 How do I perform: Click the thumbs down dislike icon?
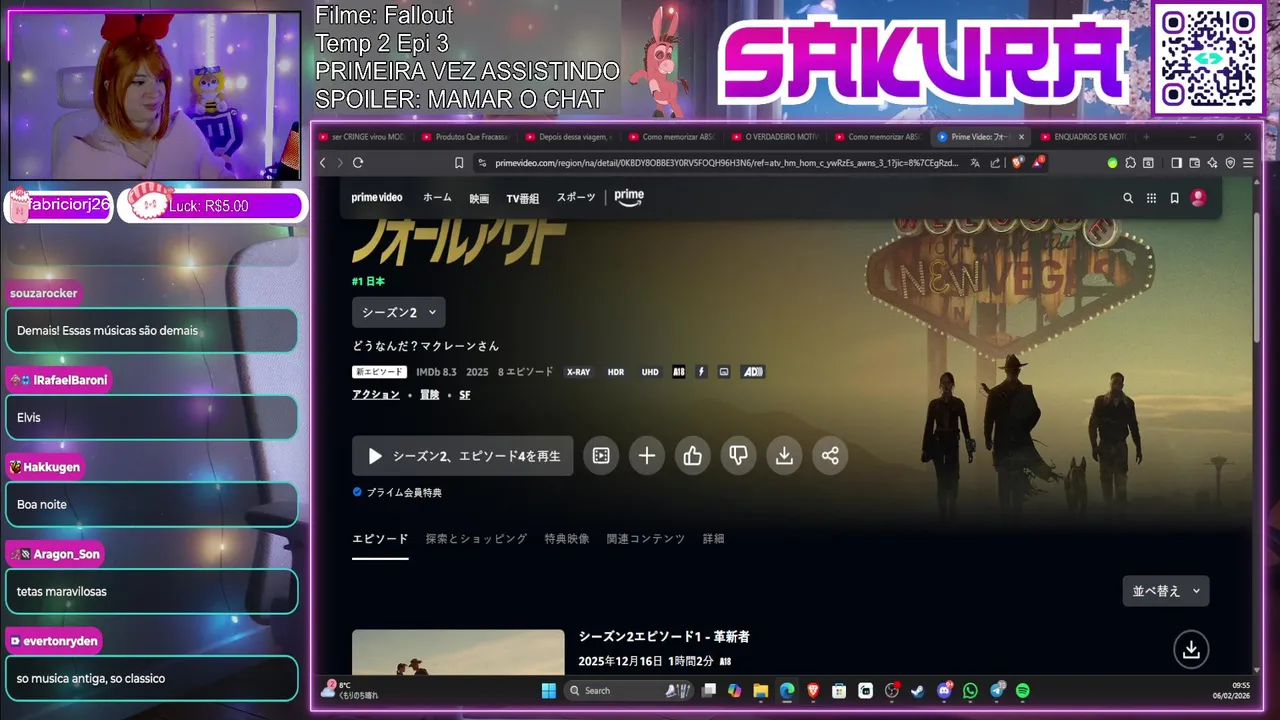pos(739,456)
